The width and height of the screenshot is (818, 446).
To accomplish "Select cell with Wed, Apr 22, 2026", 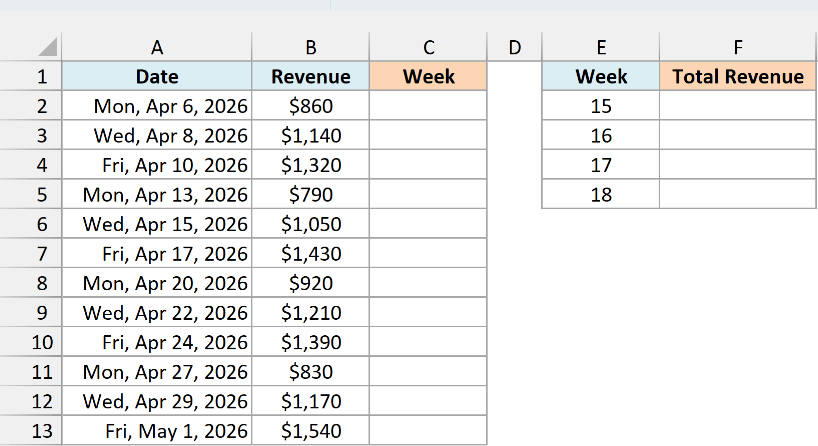I will point(157,312).
